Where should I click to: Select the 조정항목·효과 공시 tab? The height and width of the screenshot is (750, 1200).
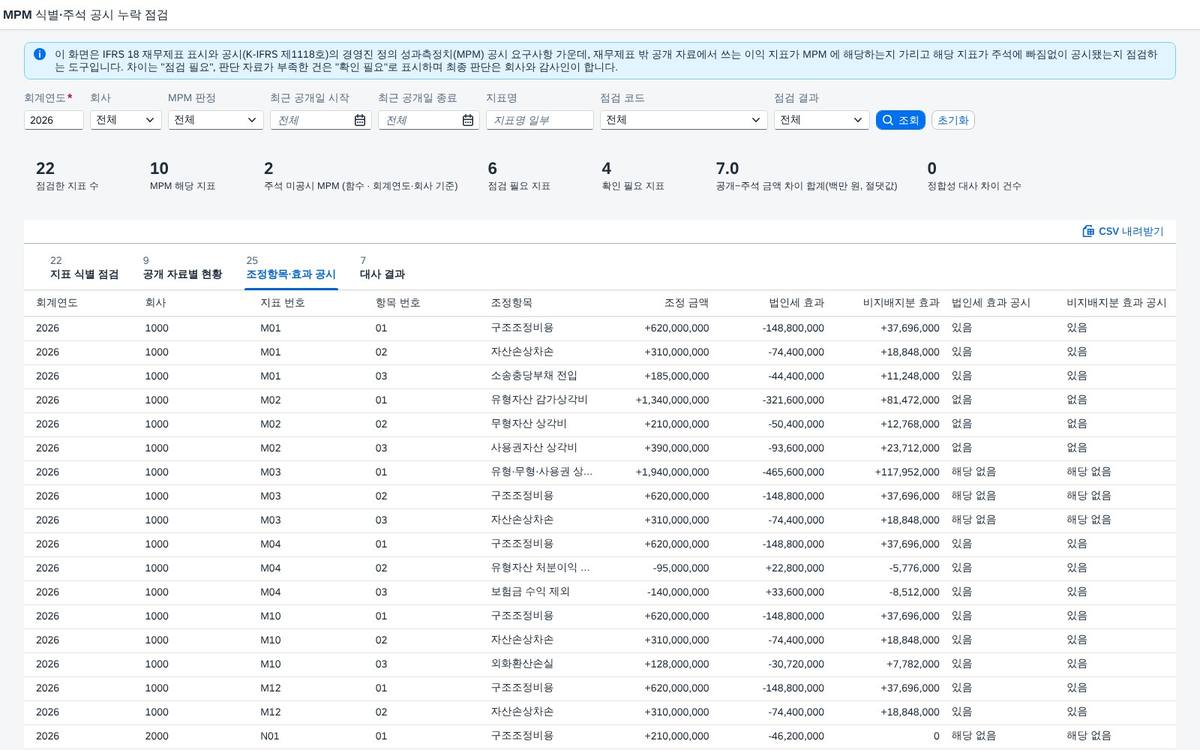click(x=291, y=267)
